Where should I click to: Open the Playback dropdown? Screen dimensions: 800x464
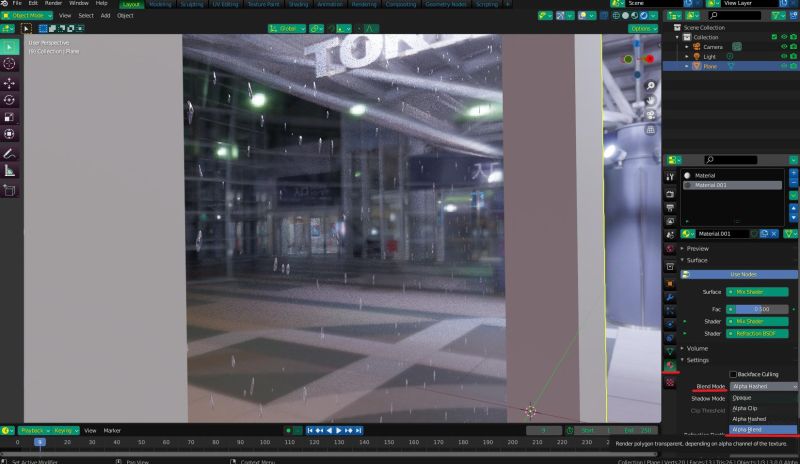[x=35, y=430]
